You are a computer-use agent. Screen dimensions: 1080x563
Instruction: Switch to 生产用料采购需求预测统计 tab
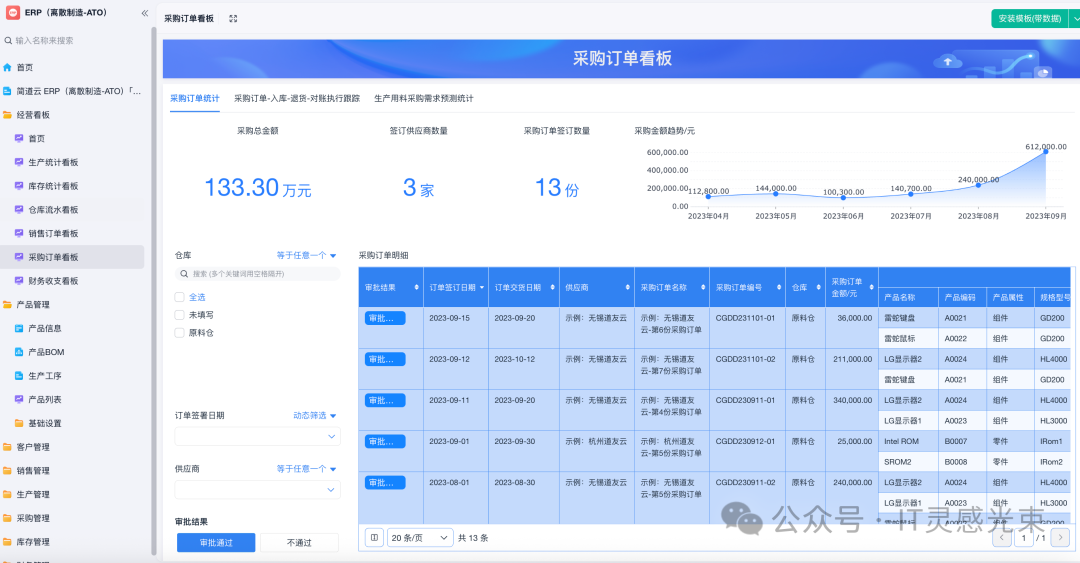point(423,98)
